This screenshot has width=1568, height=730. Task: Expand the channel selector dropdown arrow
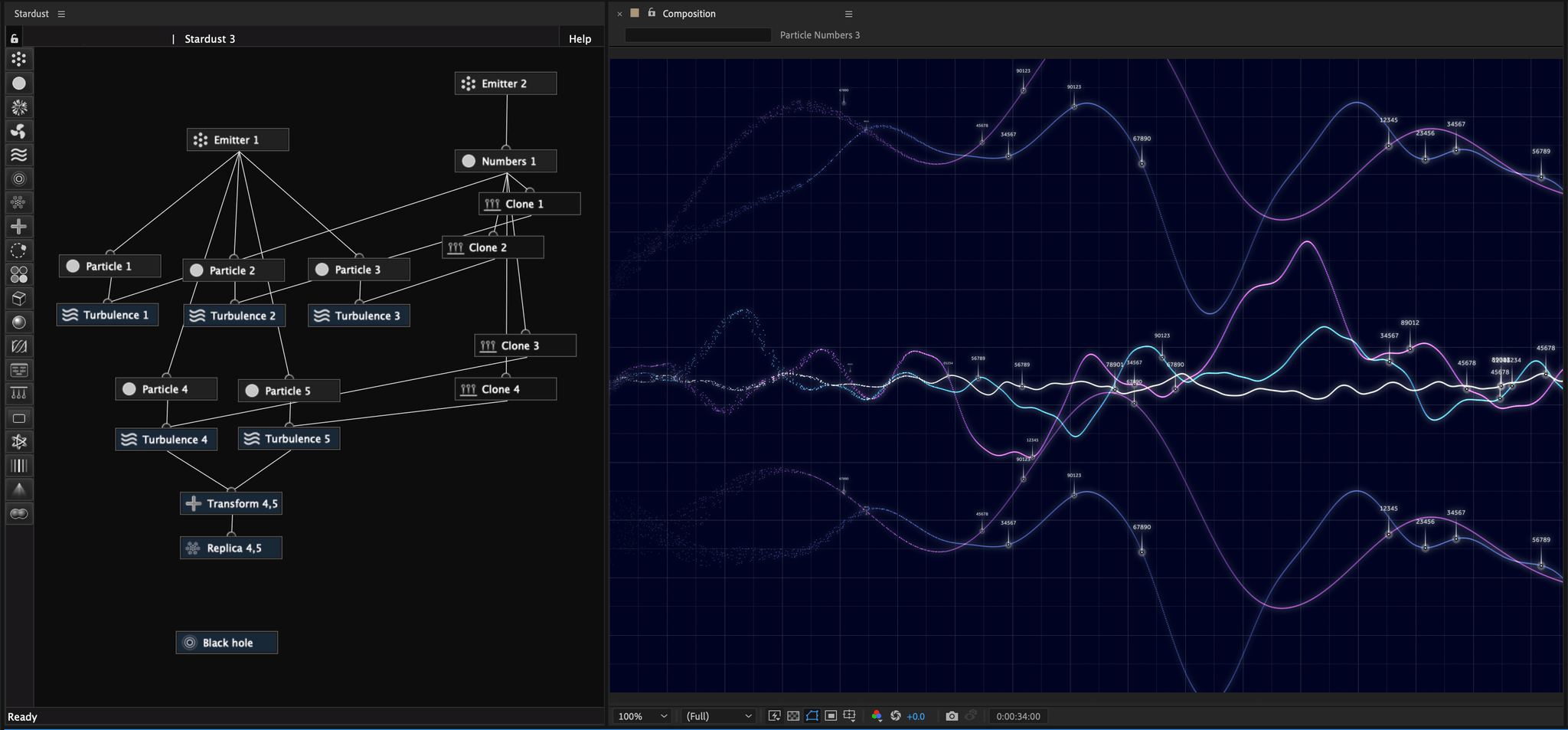880,721
